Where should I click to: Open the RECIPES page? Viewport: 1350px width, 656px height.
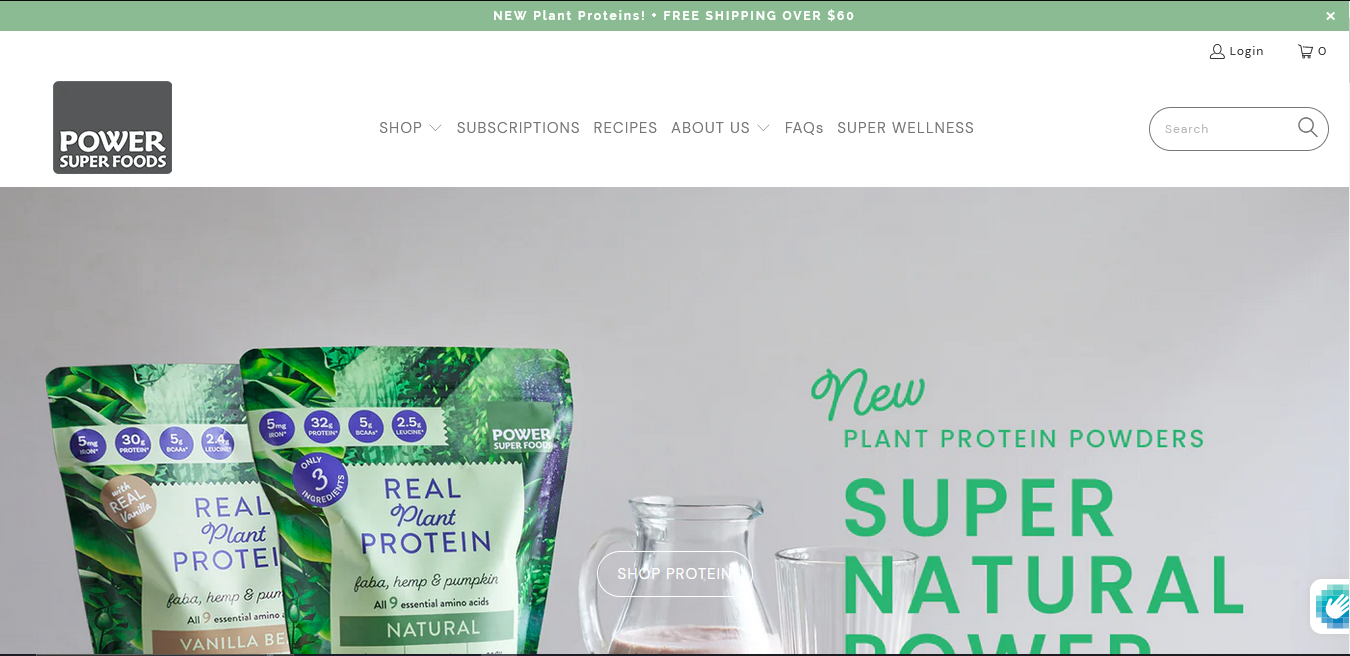pyautogui.click(x=625, y=128)
